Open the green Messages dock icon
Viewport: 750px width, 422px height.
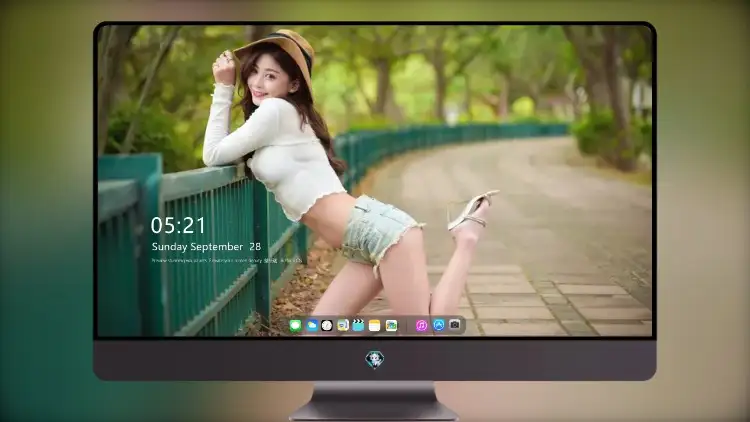[296, 326]
